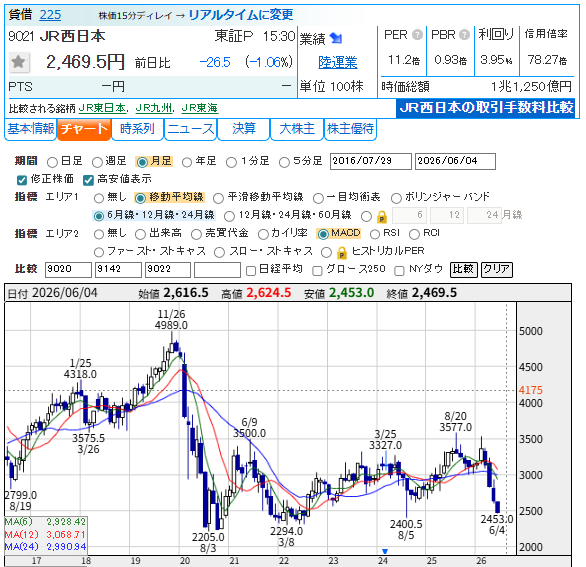Open the 決算 tab
586x567 pixels.
244,129
